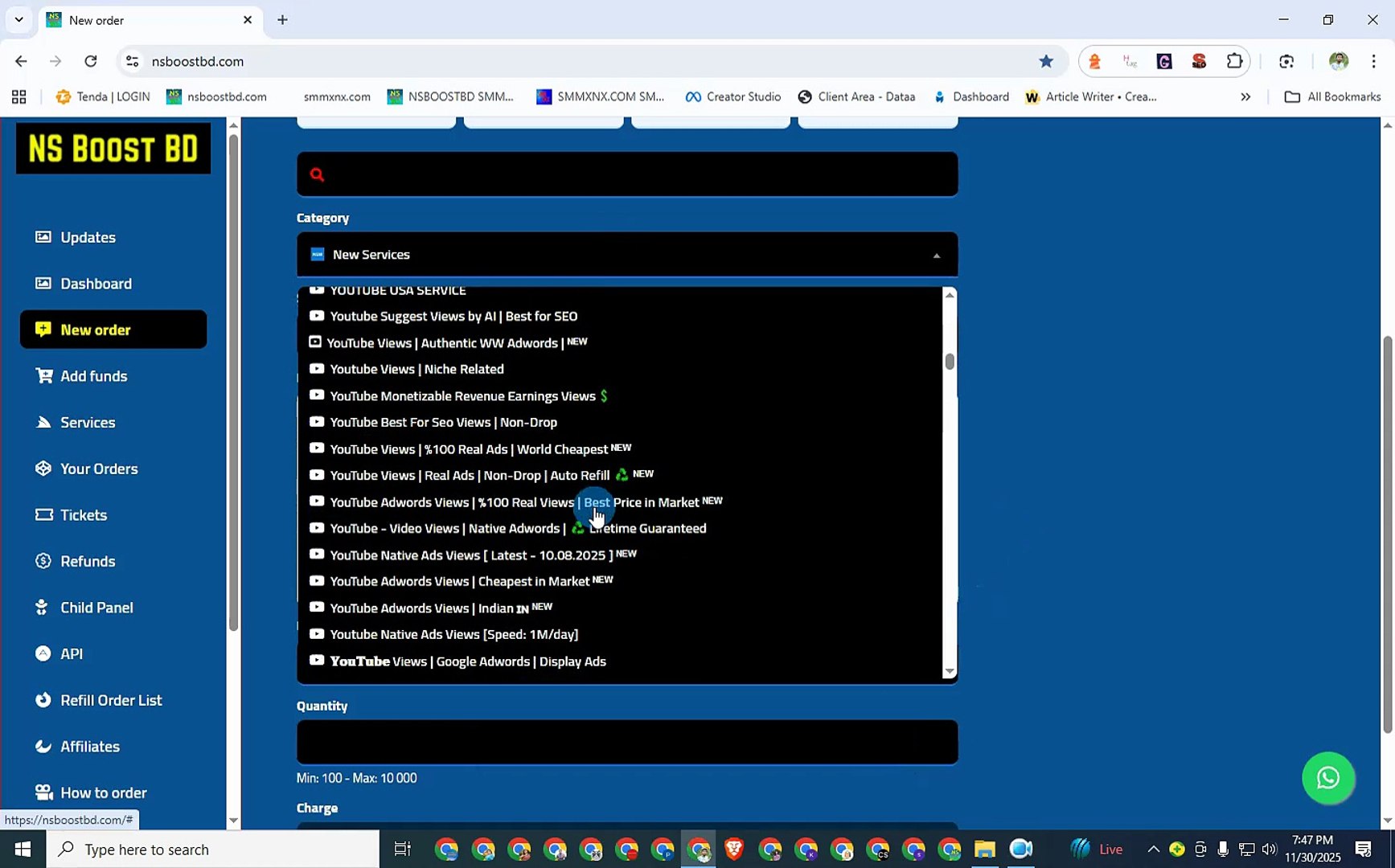Click the service list scroll up arrow

point(950,295)
